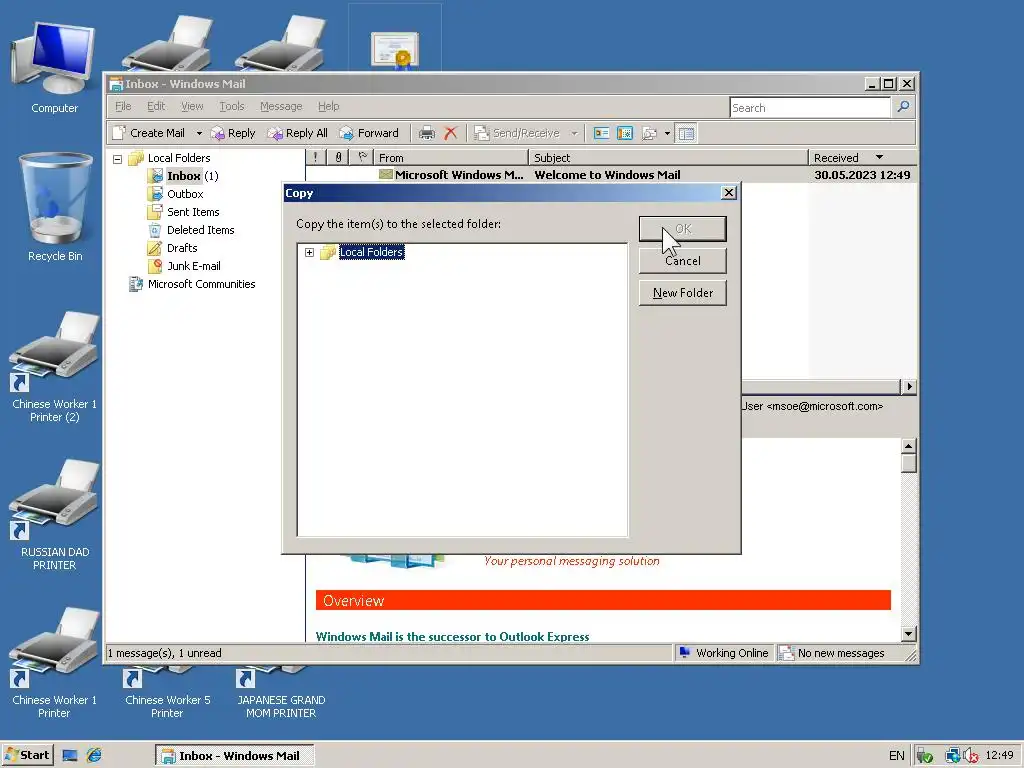Click the No new messages status

pyautogui.click(x=833, y=653)
